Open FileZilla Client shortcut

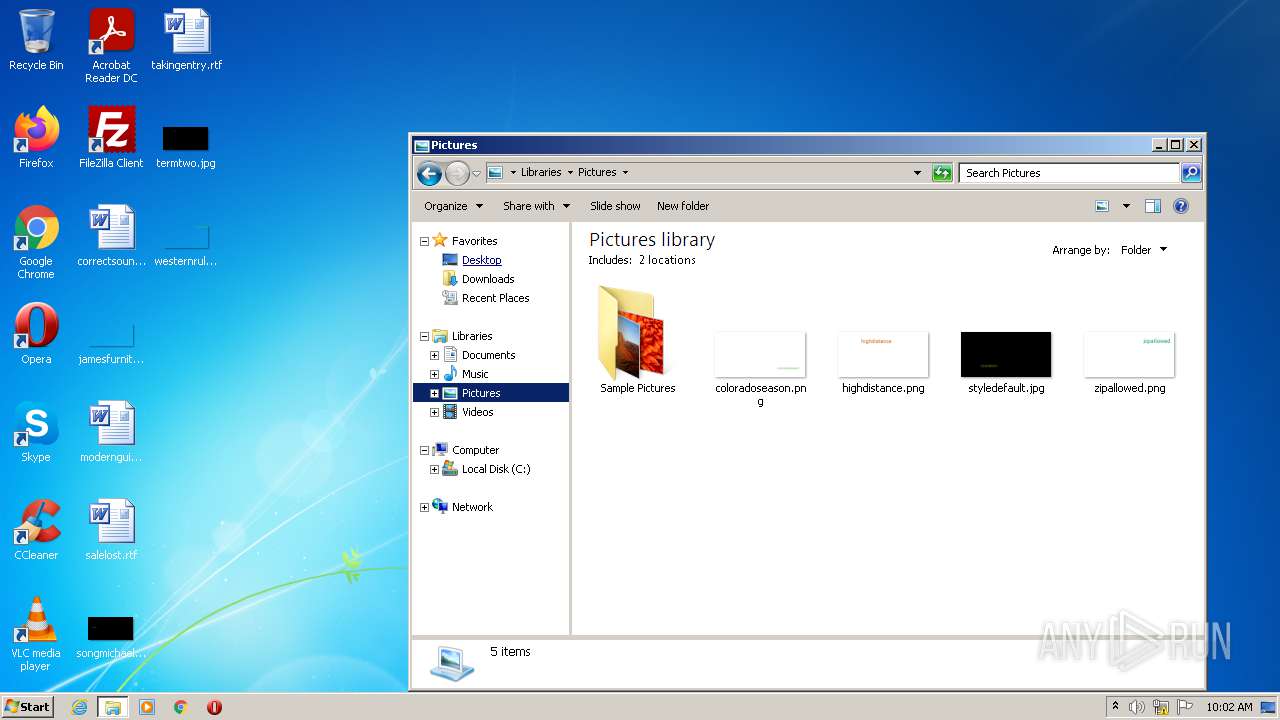(111, 138)
